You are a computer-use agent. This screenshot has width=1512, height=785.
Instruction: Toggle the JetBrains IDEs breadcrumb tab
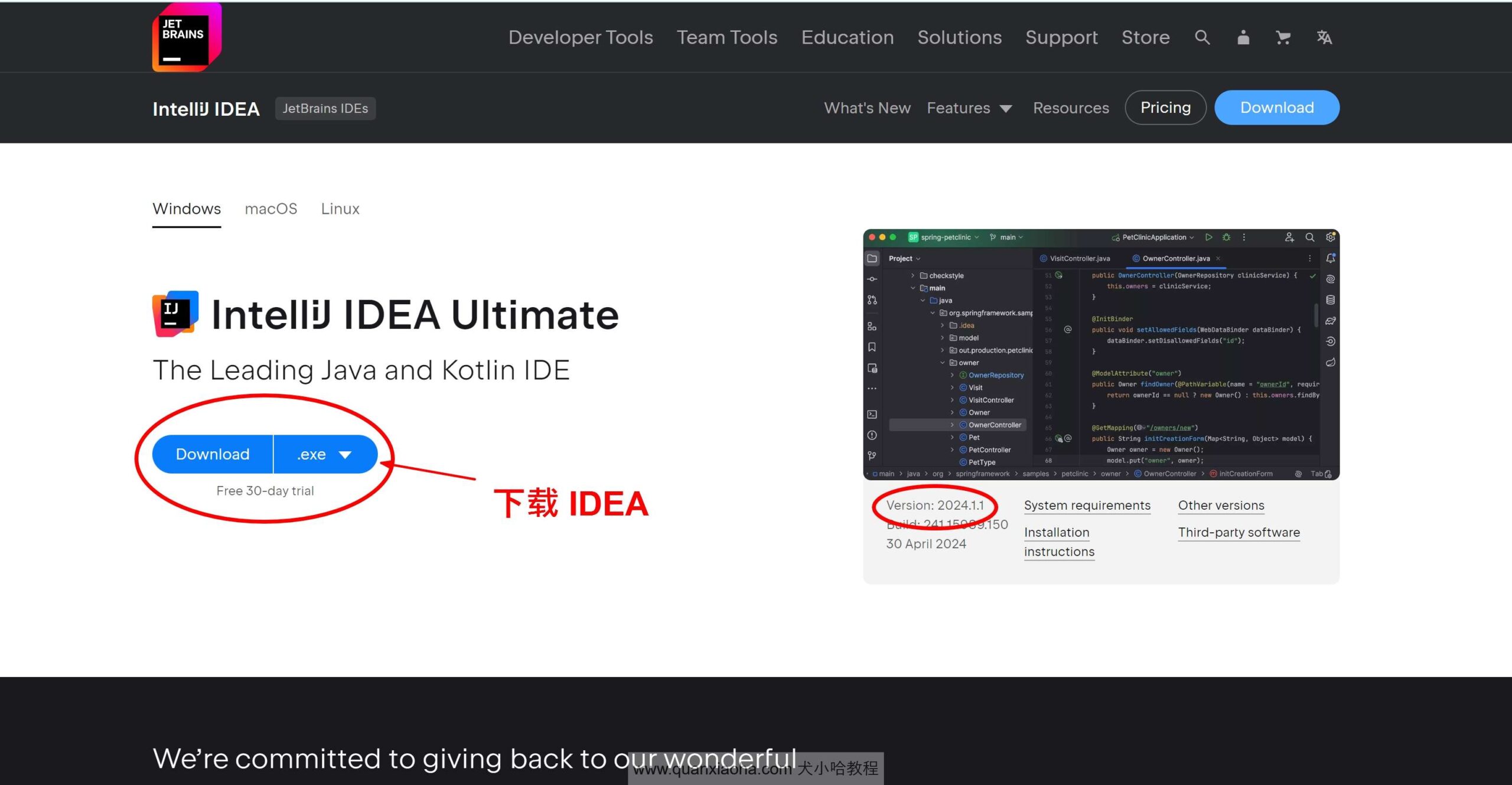click(325, 108)
